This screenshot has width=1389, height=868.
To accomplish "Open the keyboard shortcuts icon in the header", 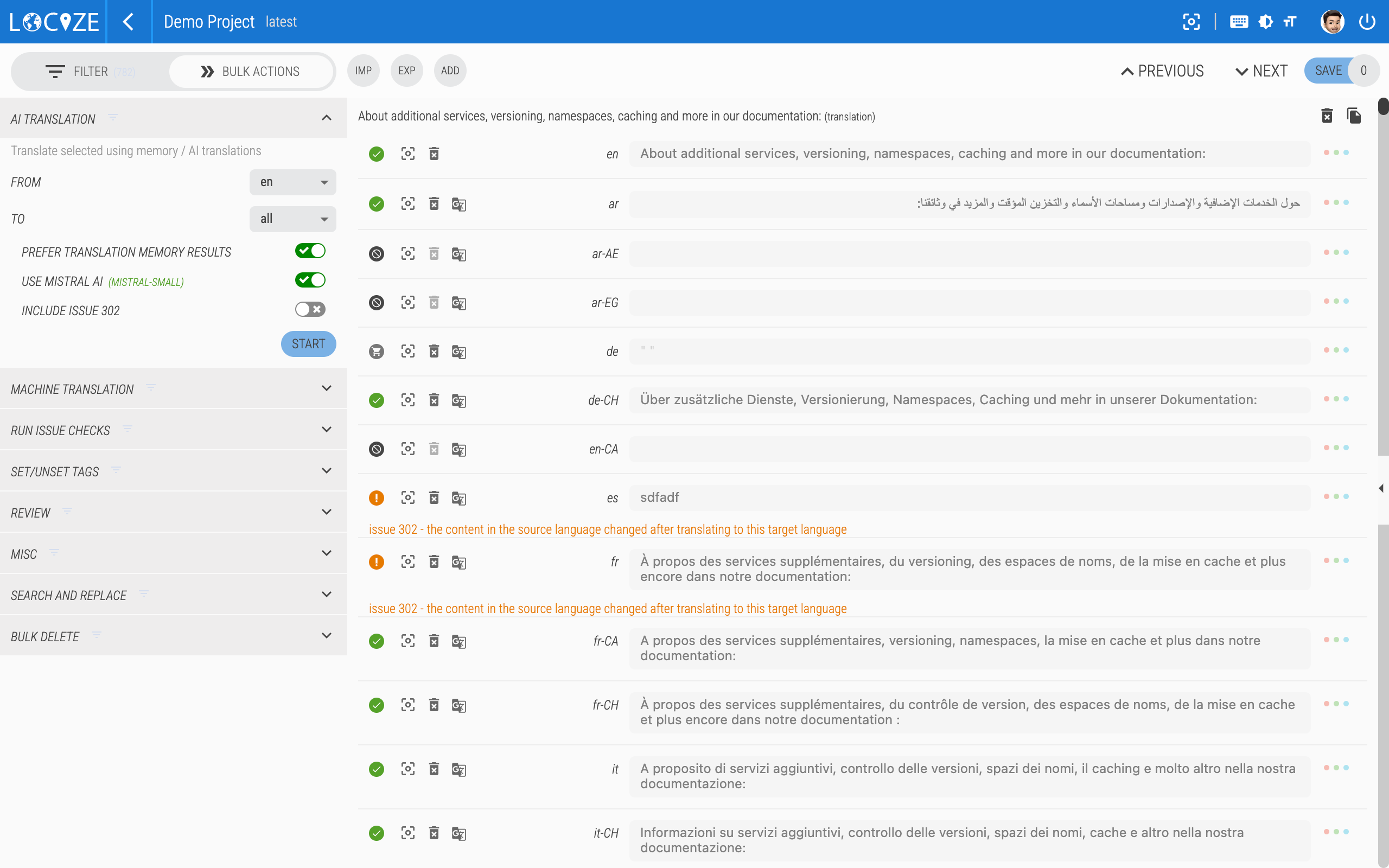I will tap(1239, 21).
